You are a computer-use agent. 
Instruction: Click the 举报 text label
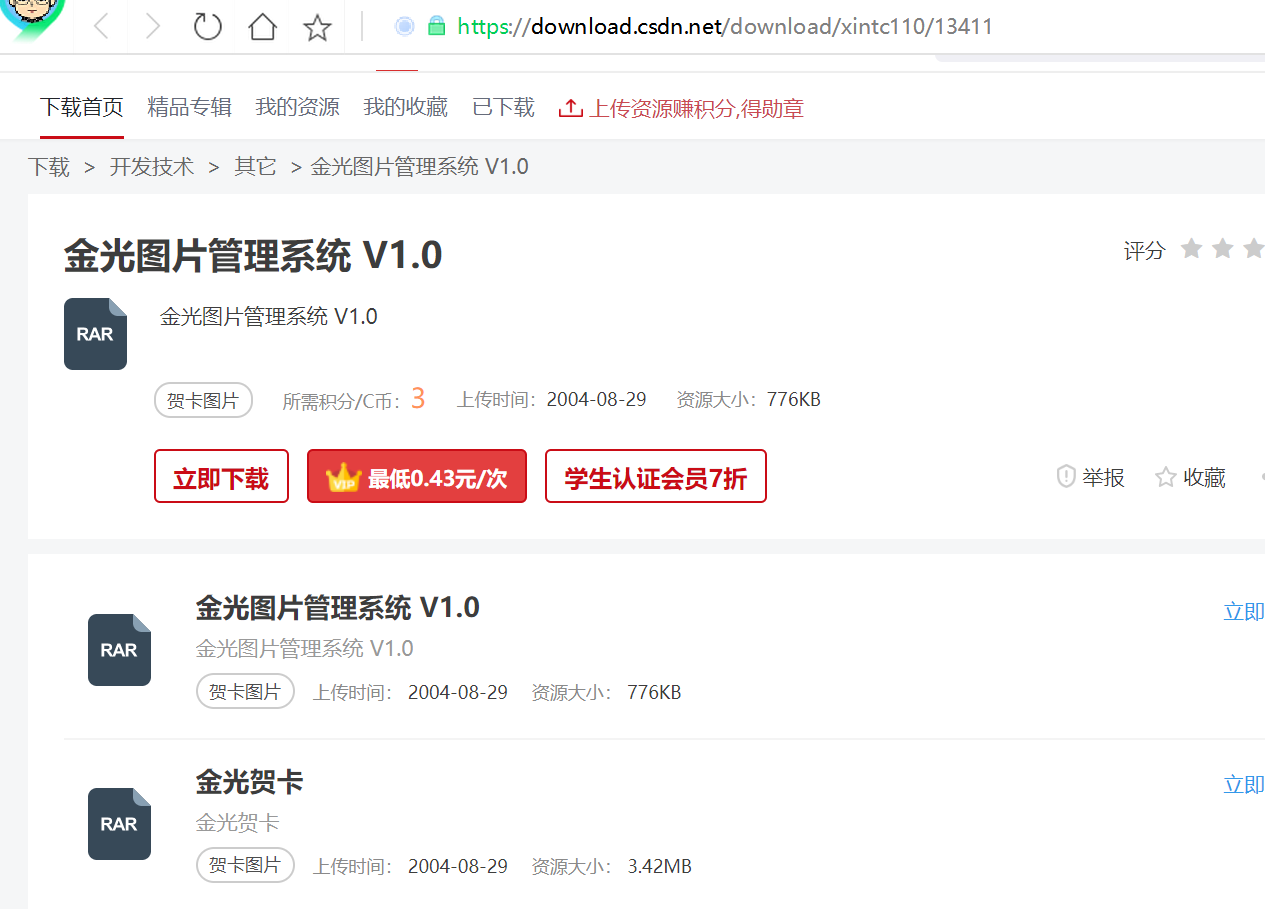click(x=1104, y=478)
